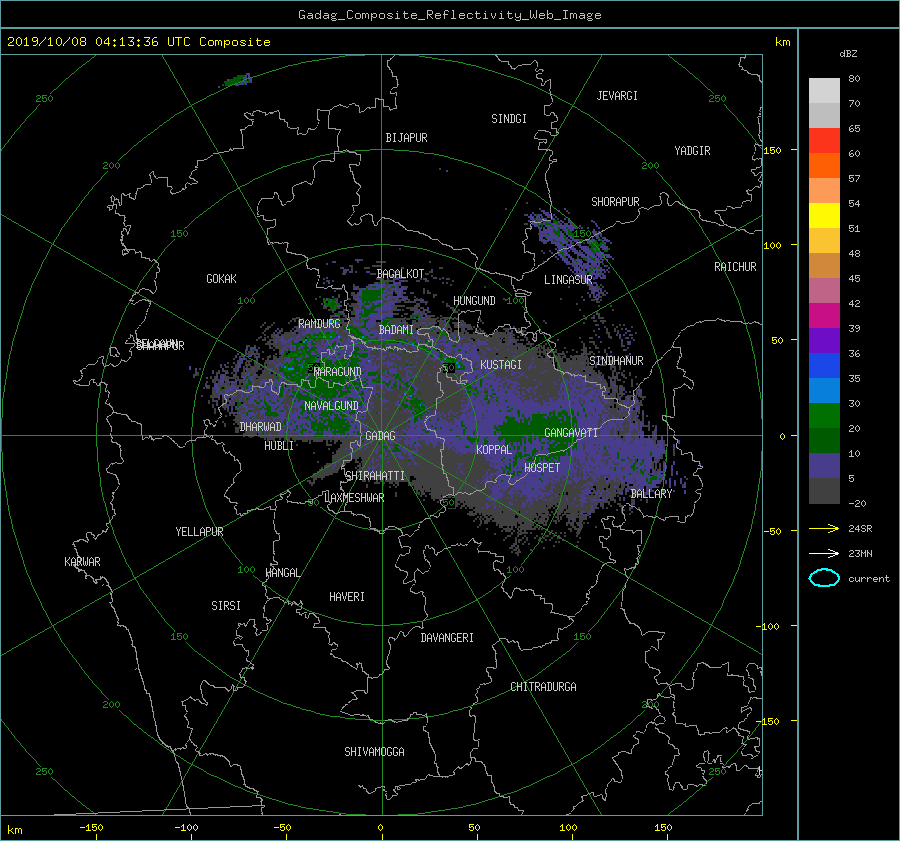Image resolution: width=900 pixels, height=841 pixels.
Task: Click the SHIVAMOGGA city label
Action: 374,752
